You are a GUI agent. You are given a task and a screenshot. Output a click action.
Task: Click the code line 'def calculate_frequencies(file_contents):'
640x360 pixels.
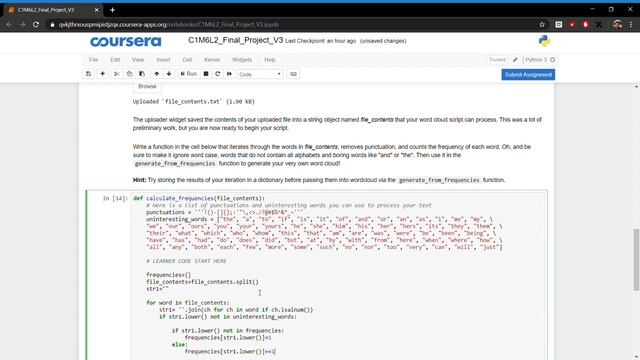[199, 198]
